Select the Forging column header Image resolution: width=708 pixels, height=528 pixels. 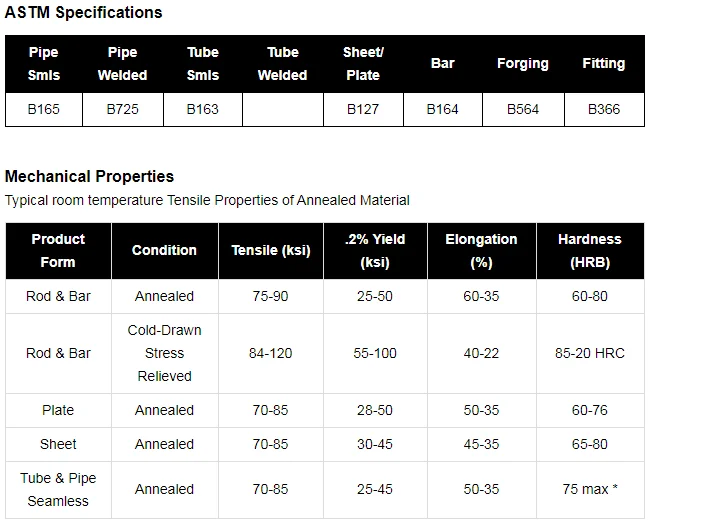(523, 64)
